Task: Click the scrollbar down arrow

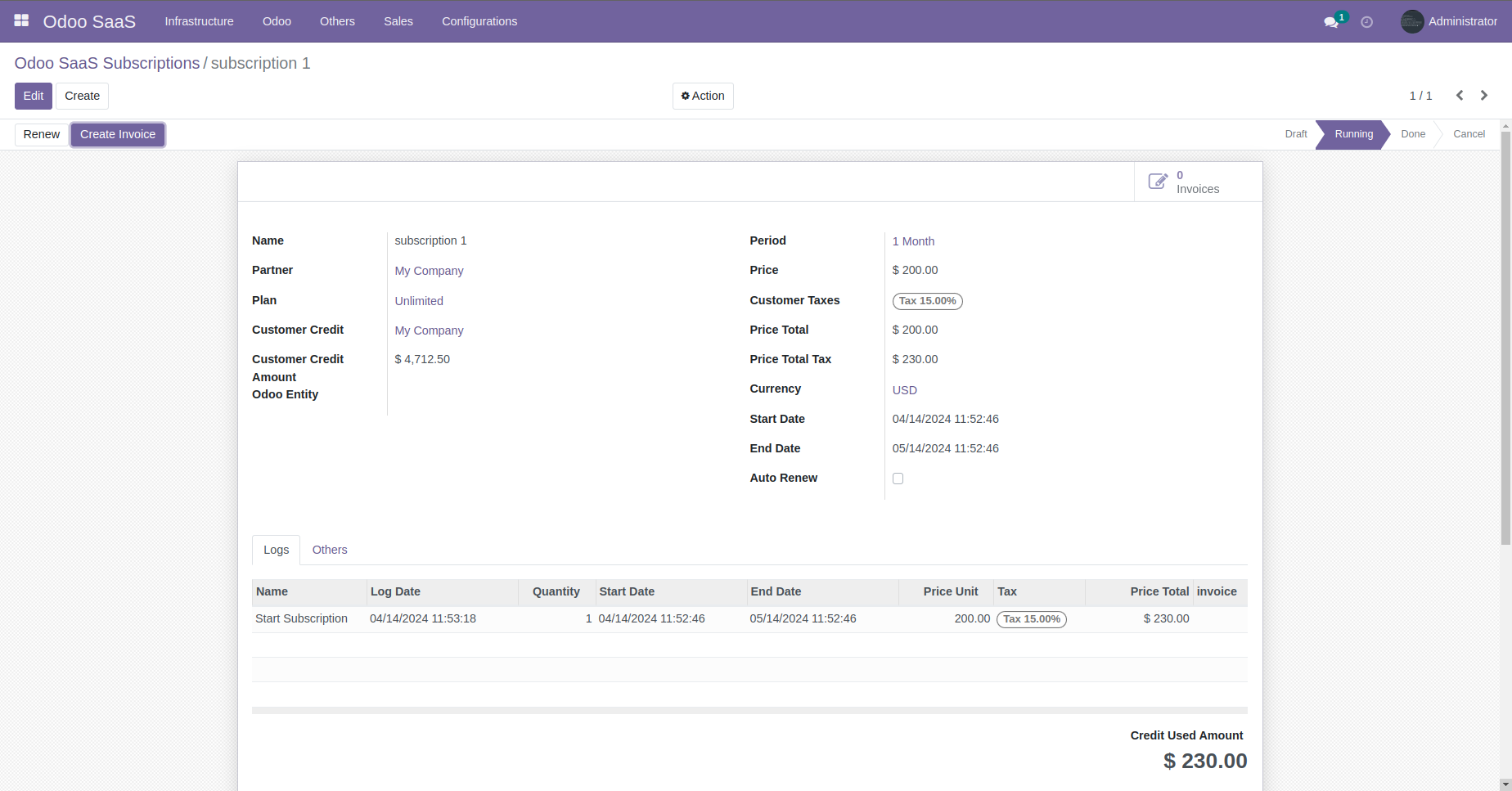Action: (1504, 783)
